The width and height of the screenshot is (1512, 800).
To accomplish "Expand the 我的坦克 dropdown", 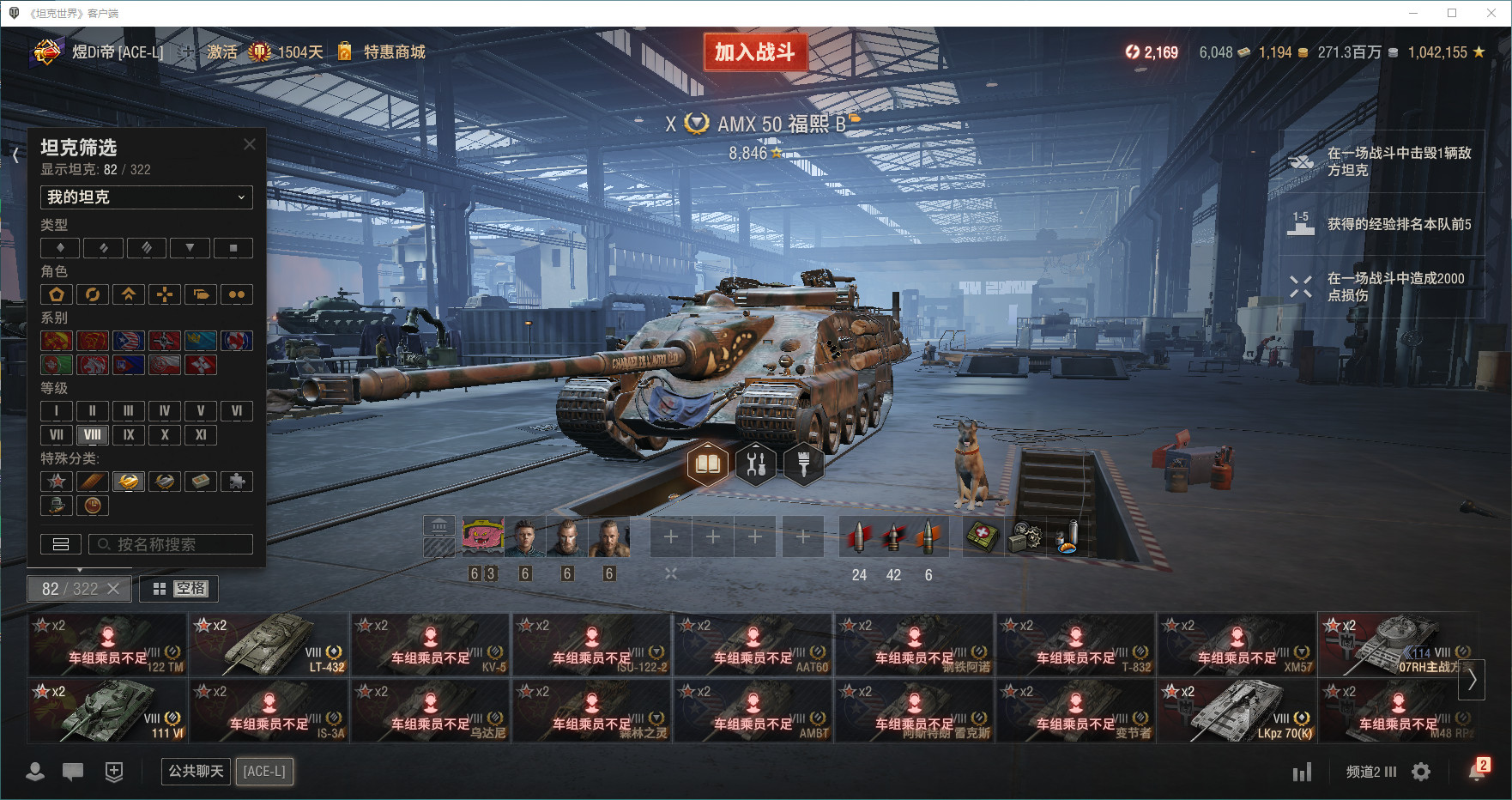I will click(147, 197).
